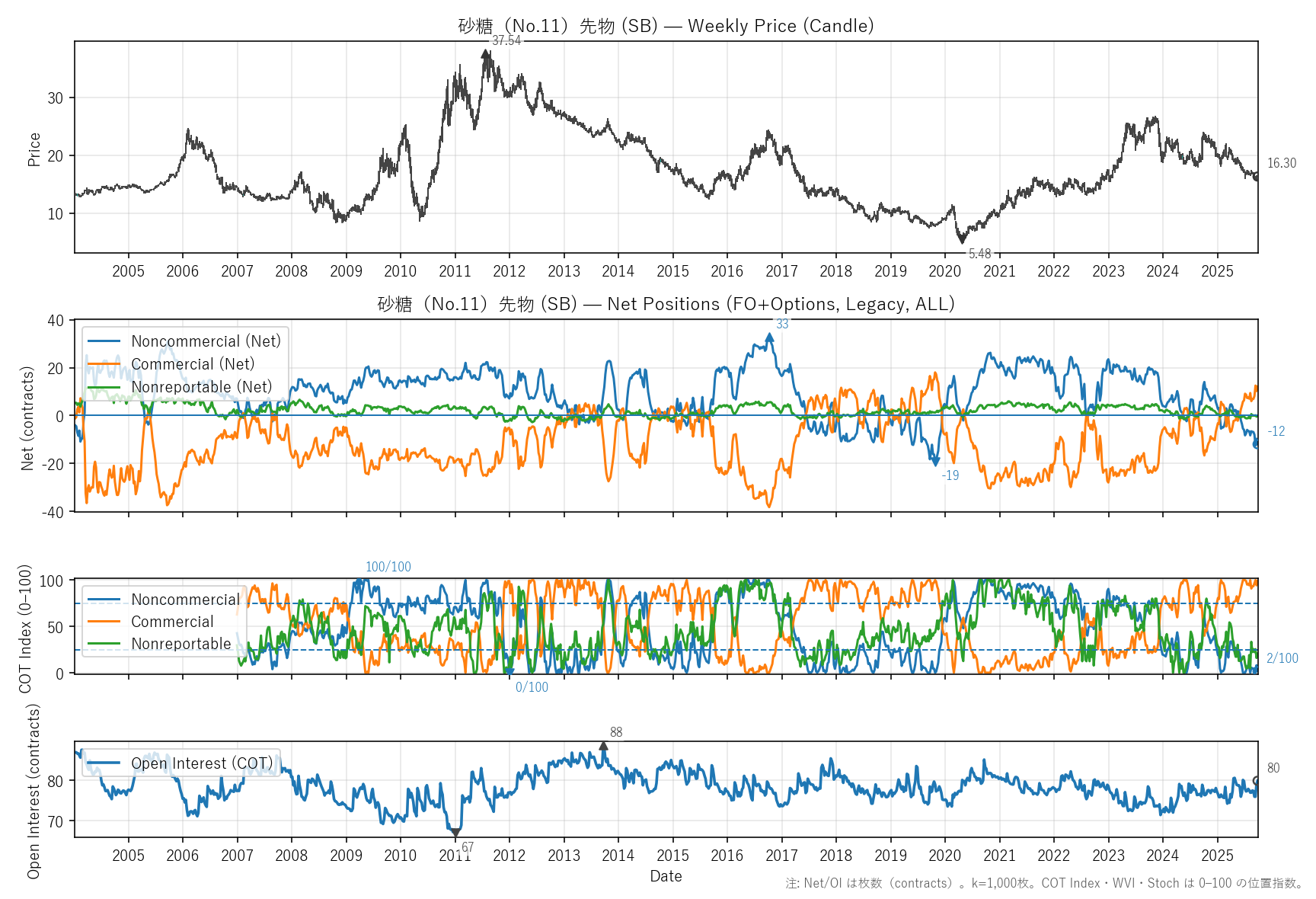Click the open interest peak marker labeled 88
This screenshot has height=899, width=1316.
tap(603, 746)
